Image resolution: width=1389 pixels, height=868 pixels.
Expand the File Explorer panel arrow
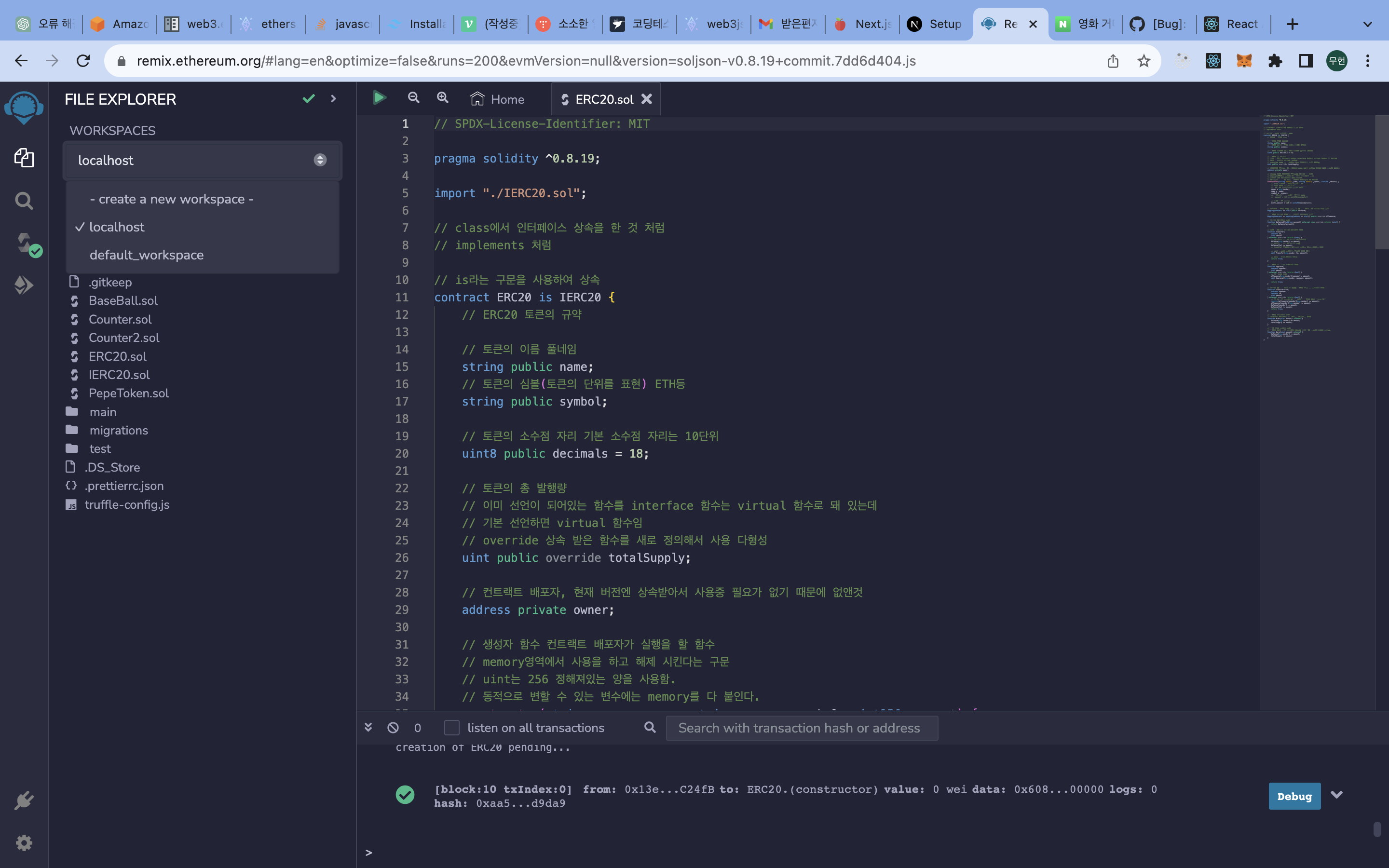point(333,99)
